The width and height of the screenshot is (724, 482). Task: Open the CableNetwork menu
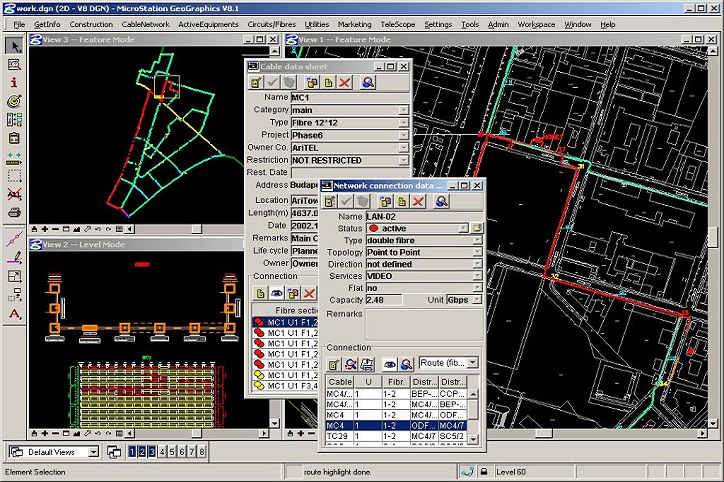pyautogui.click(x=145, y=24)
